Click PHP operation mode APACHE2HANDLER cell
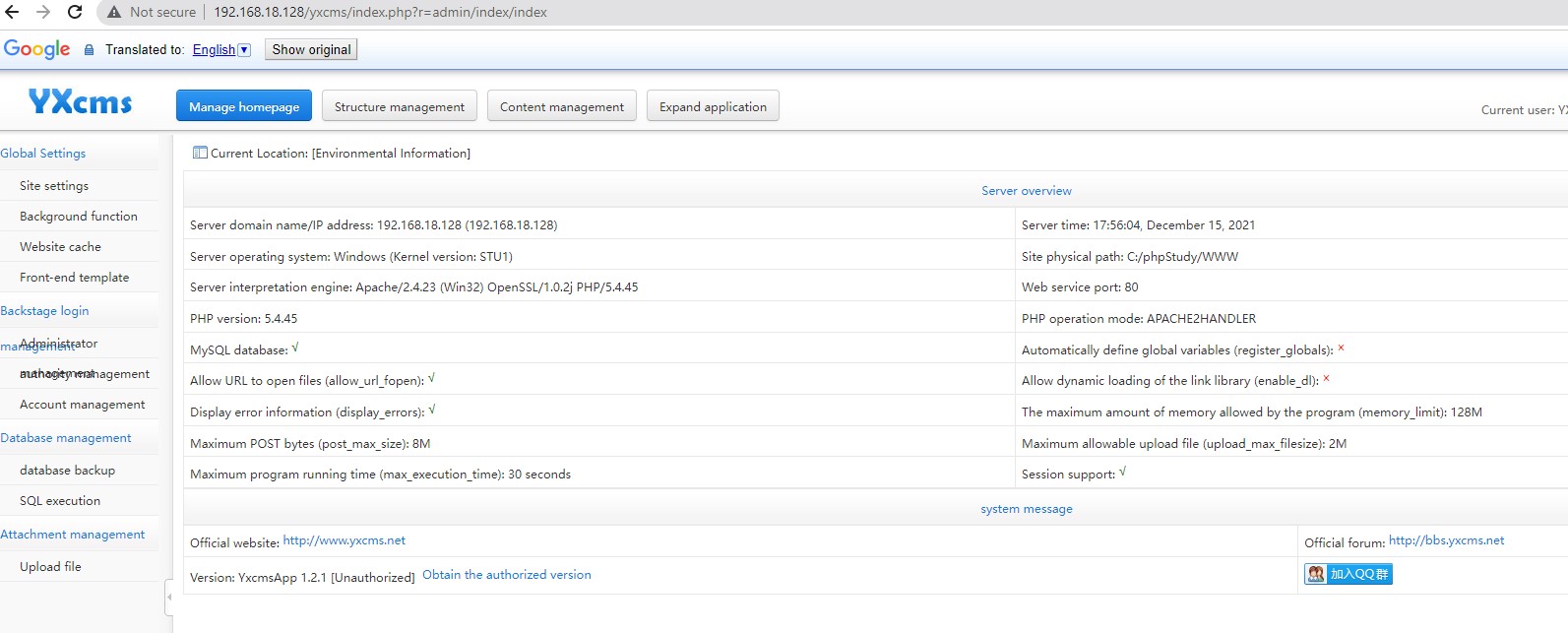Screen dimensions: 1568x633 (1291, 319)
